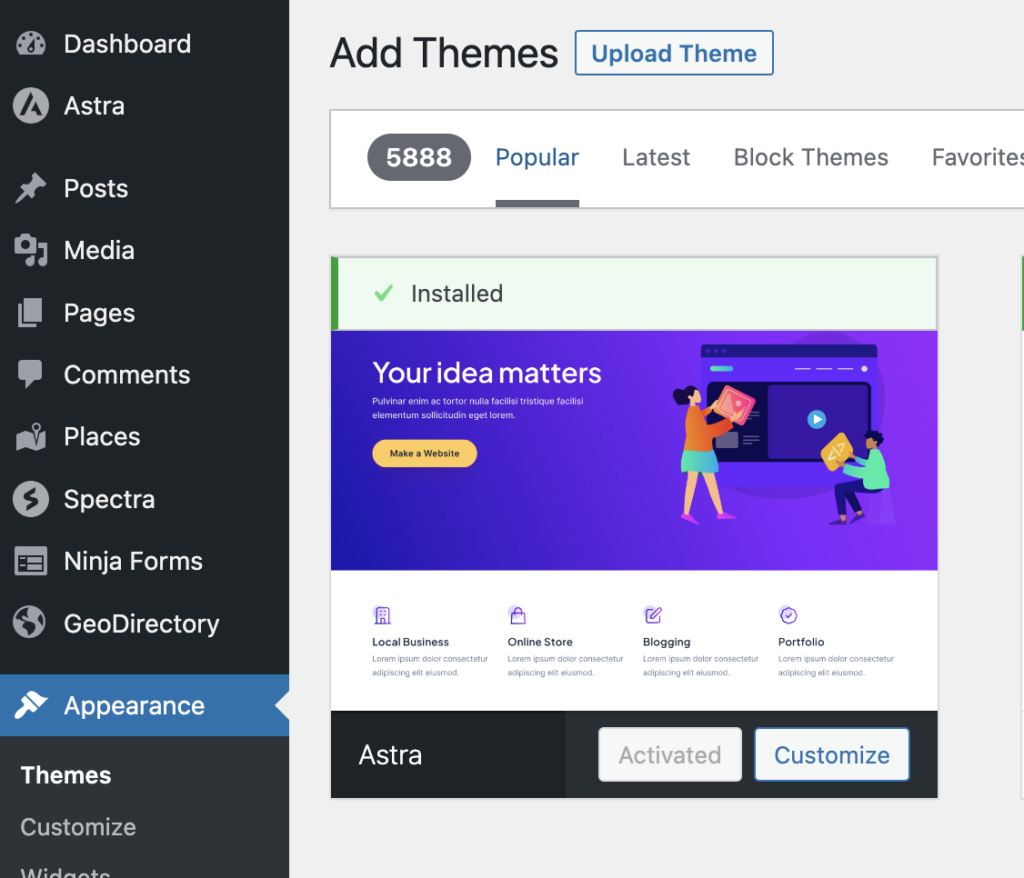Click the Pages icon in sidebar
The height and width of the screenshot is (878, 1024).
pyautogui.click(x=31, y=313)
